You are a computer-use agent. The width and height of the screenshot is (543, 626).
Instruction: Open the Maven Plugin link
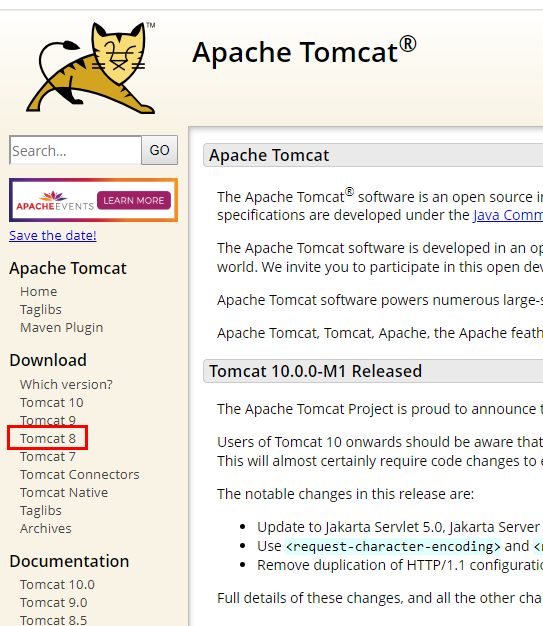coord(61,327)
